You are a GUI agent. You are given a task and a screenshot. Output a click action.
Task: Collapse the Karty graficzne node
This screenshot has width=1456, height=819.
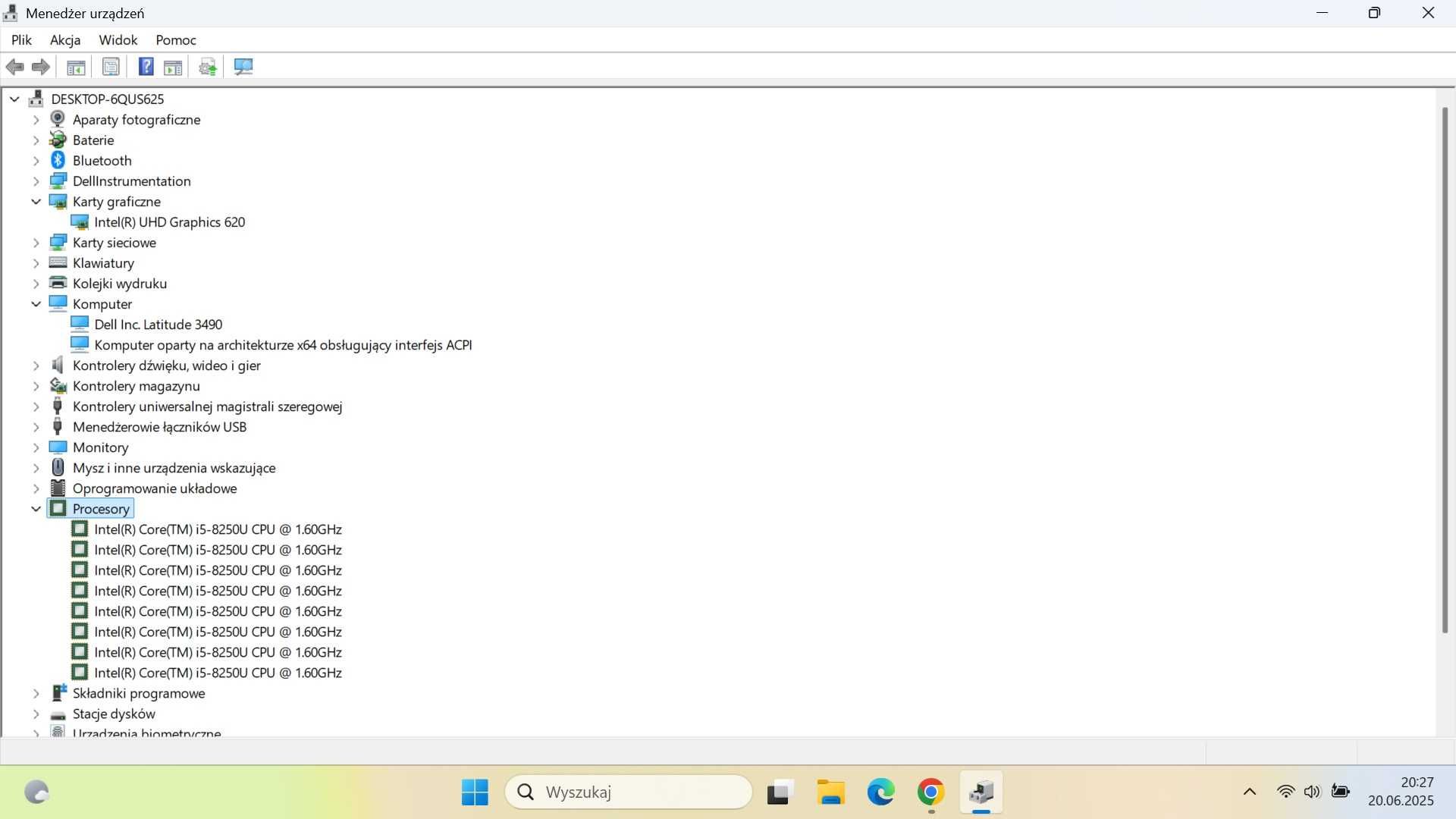[x=36, y=201]
